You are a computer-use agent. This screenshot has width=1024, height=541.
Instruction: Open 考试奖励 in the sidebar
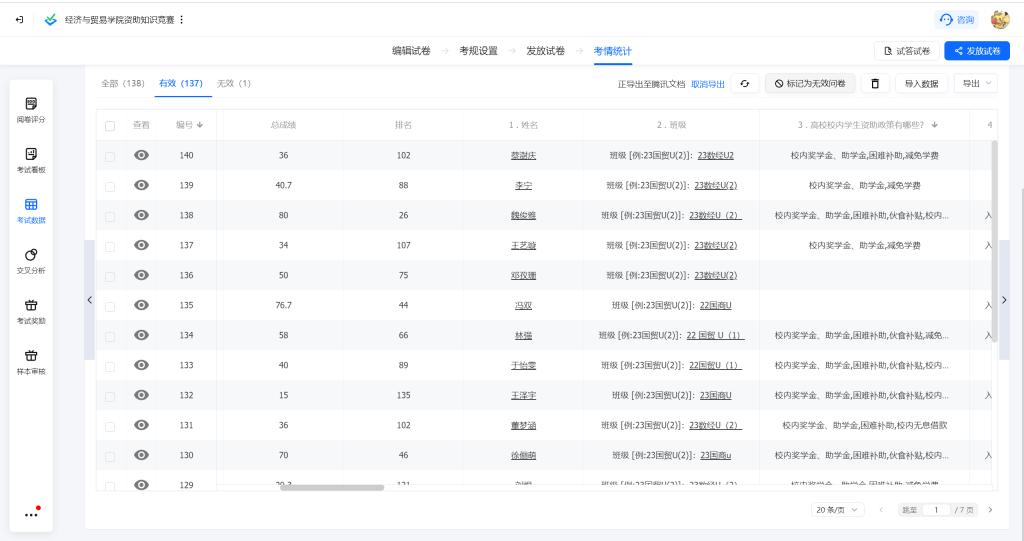tap(31, 311)
